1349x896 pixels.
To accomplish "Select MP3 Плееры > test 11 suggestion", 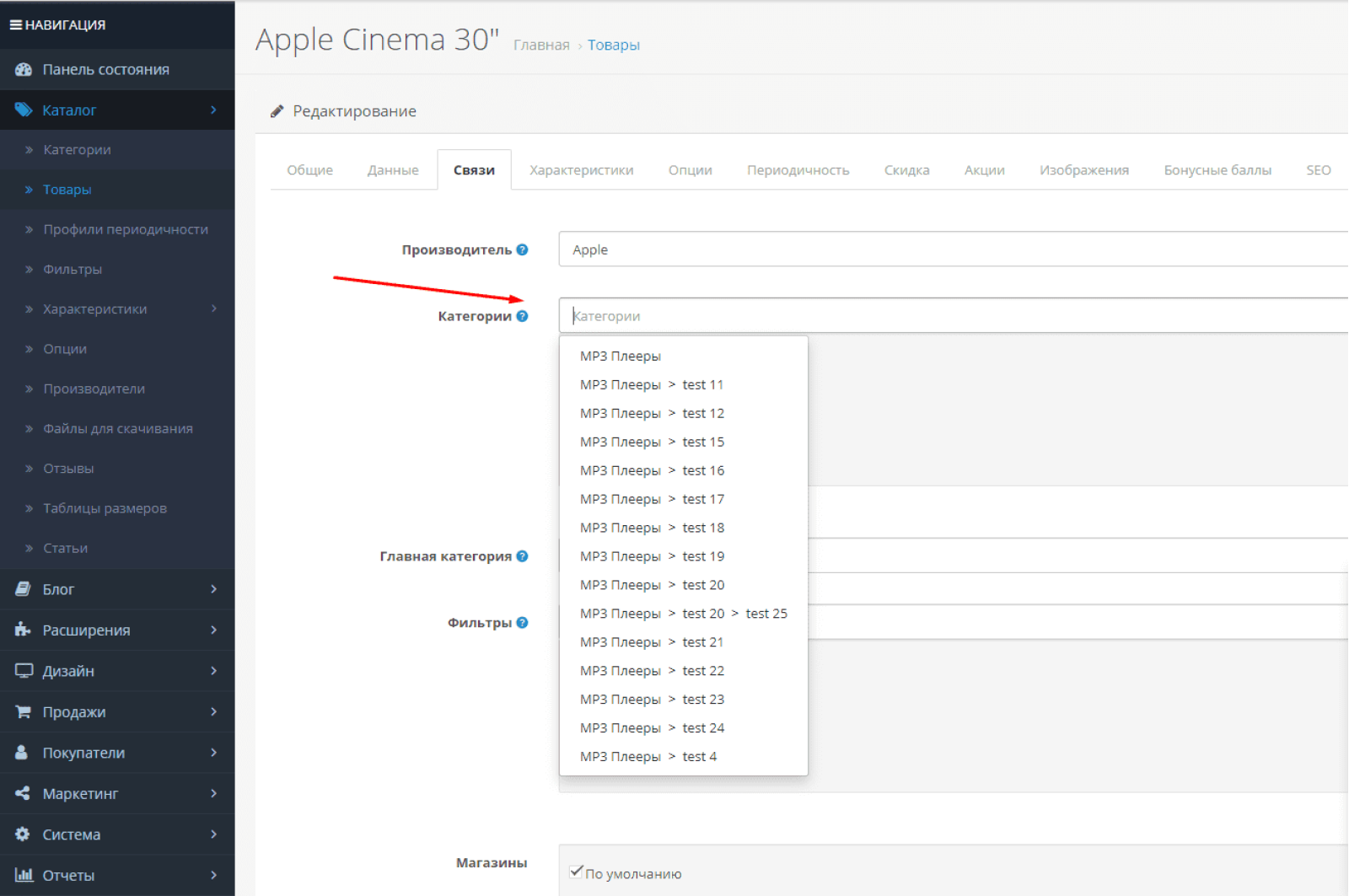I will tap(683, 385).
